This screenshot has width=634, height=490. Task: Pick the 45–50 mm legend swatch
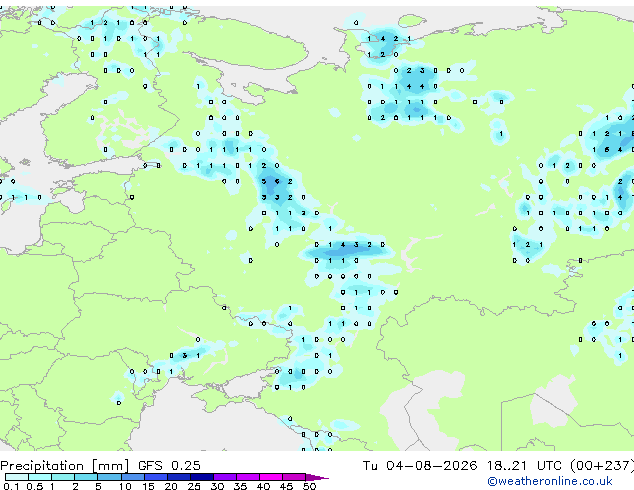(294, 477)
